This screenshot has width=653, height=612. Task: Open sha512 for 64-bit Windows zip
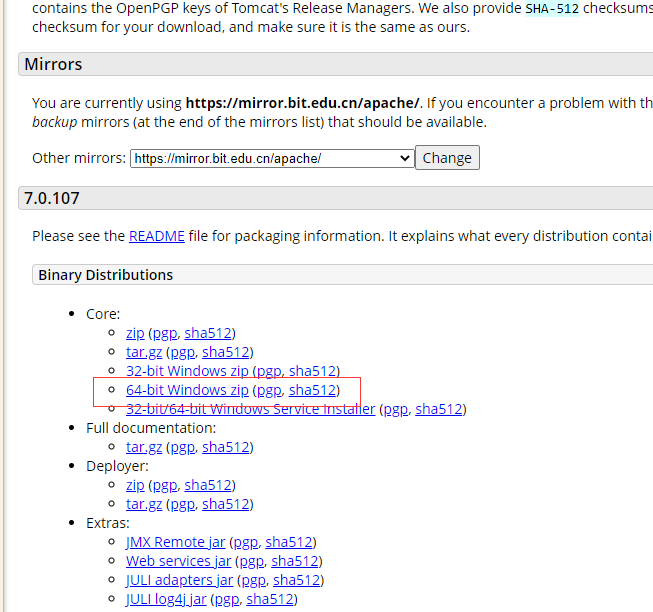[x=312, y=390]
